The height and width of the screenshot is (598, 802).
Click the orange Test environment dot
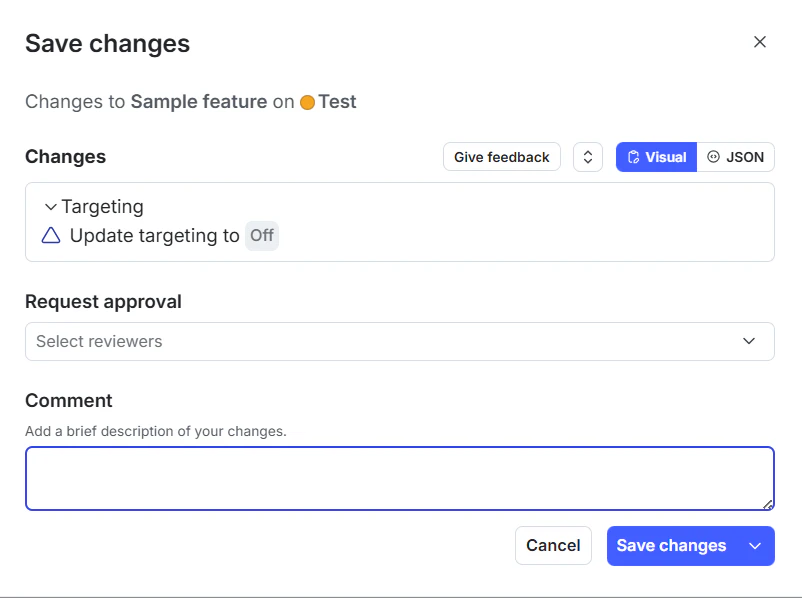pyautogui.click(x=307, y=102)
